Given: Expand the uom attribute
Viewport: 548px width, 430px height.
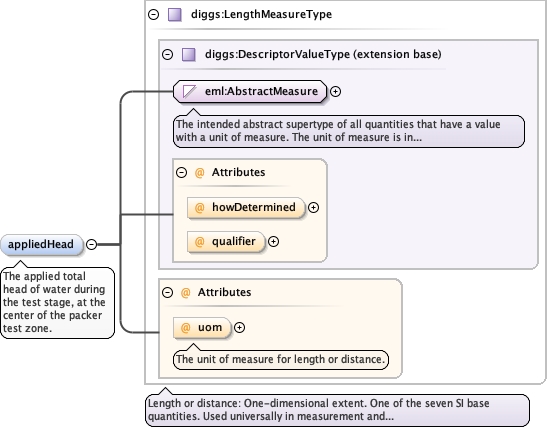Looking at the screenshot, I should [x=239, y=328].
